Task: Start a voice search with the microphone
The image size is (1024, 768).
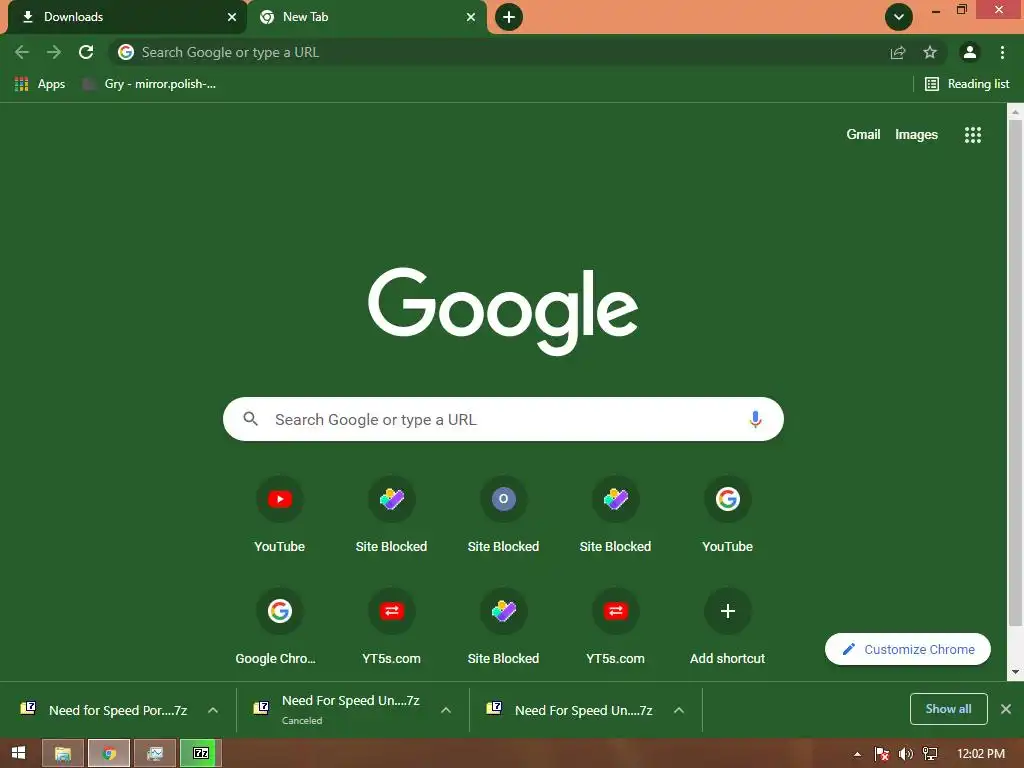Action: click(x=755, y=419)
